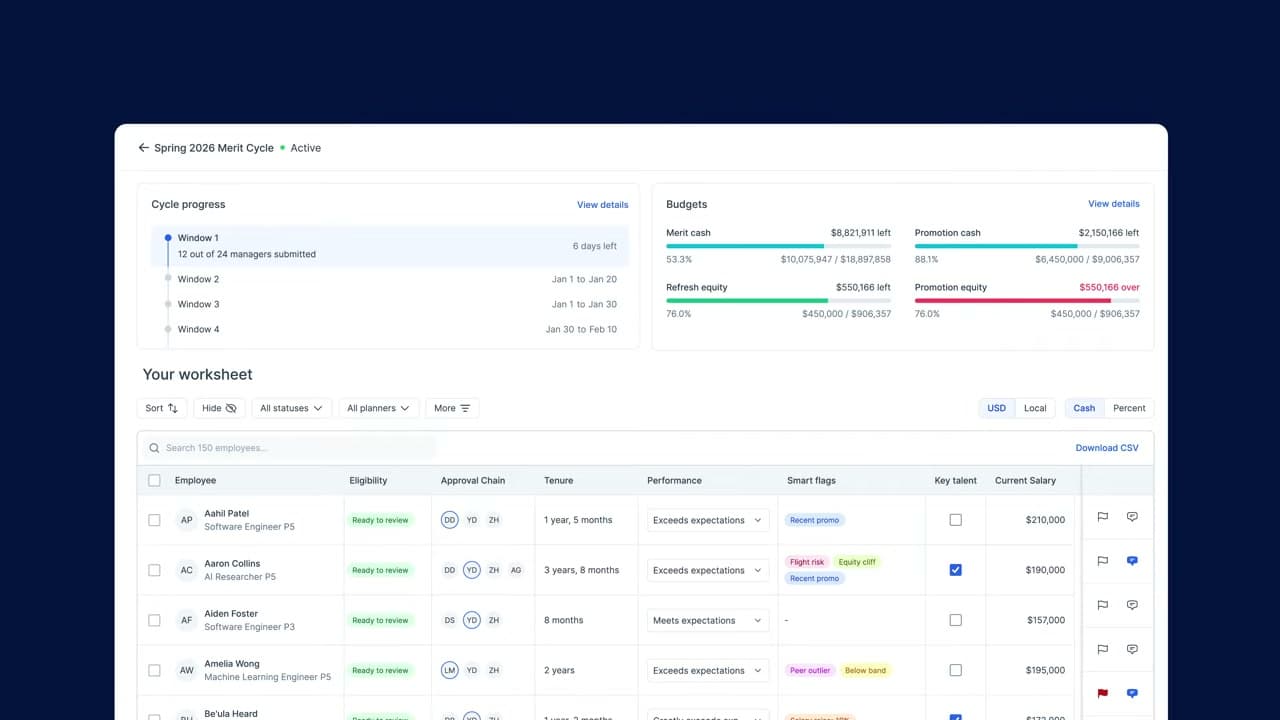Open View details for Budgets
This screenshot has height=720, width=1280.
pyautogui.click(x=1114, y=204)
